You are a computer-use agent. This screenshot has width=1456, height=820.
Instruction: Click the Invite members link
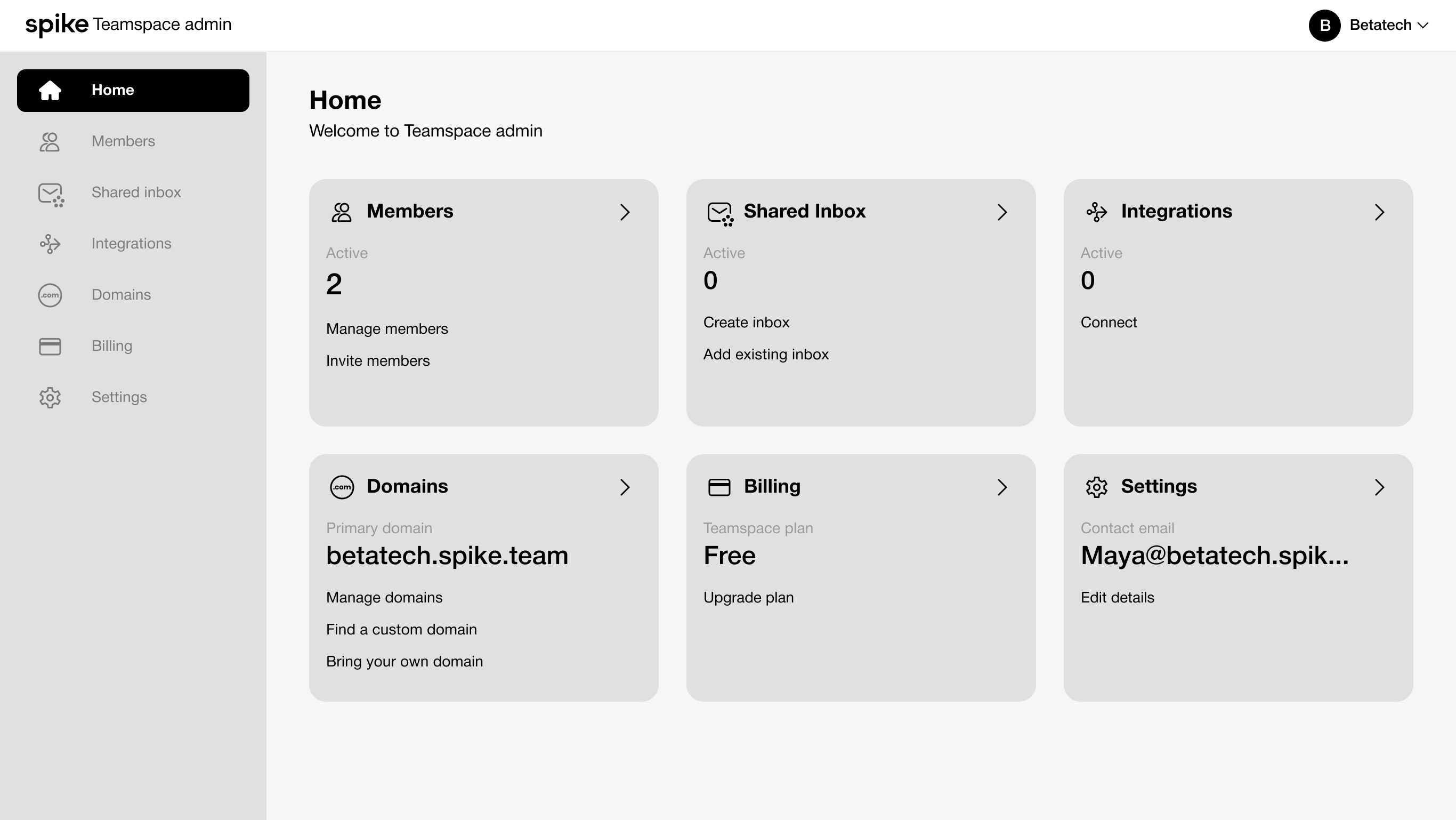pos(377,361)
